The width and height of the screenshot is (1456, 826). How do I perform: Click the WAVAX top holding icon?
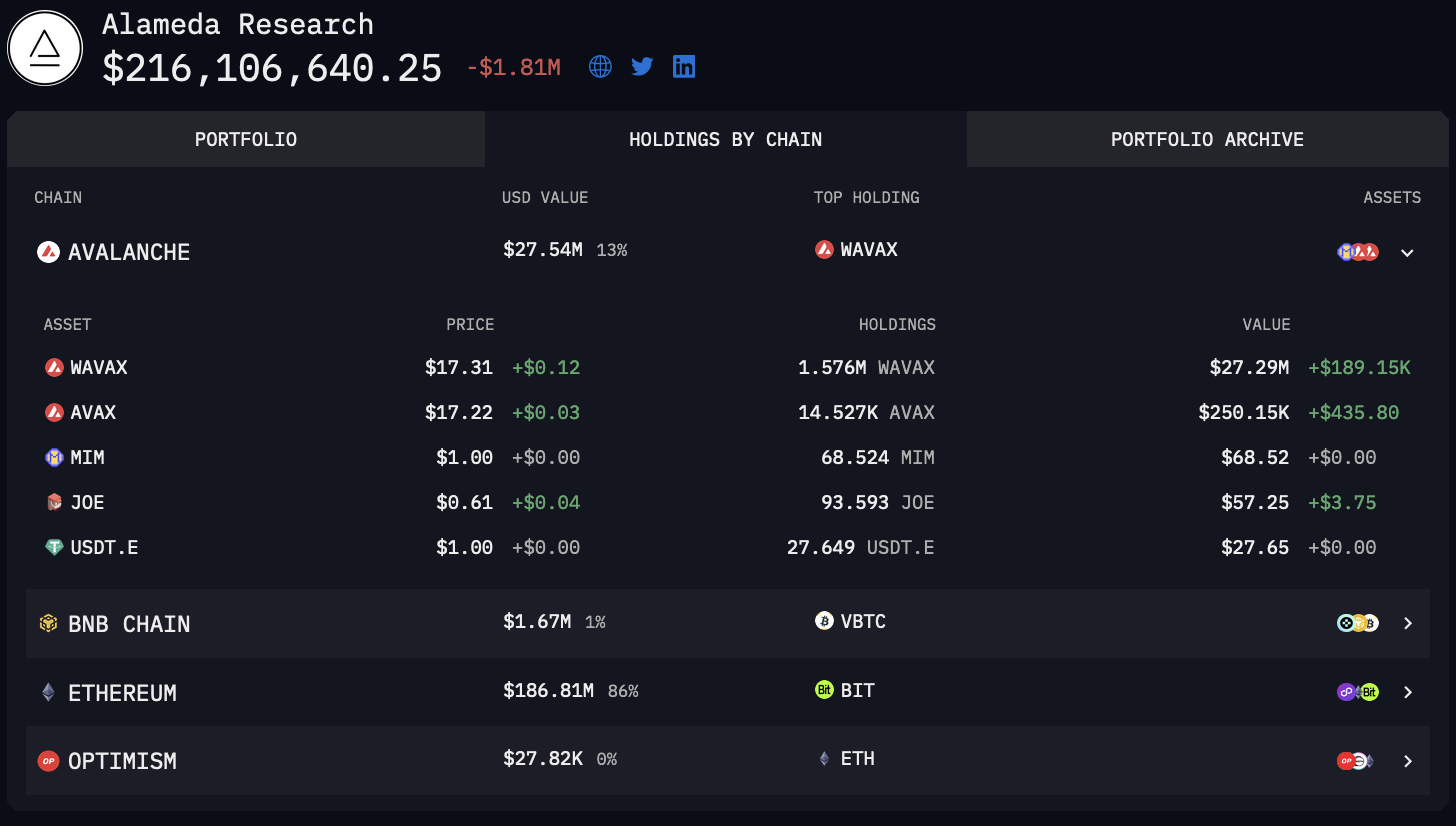click(824, 250)
